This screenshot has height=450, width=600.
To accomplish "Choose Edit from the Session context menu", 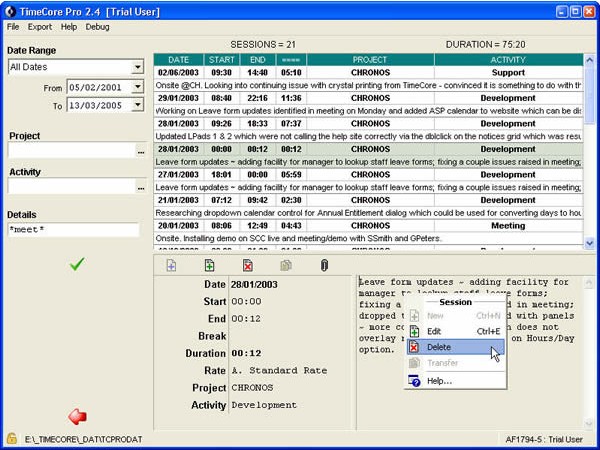I will point(456,331).
